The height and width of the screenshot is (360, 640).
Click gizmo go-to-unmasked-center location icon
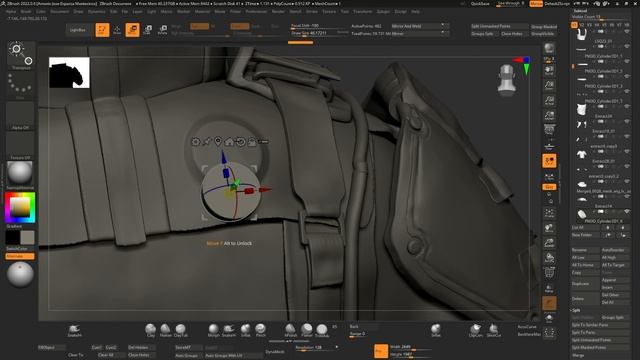click(218, 142)
